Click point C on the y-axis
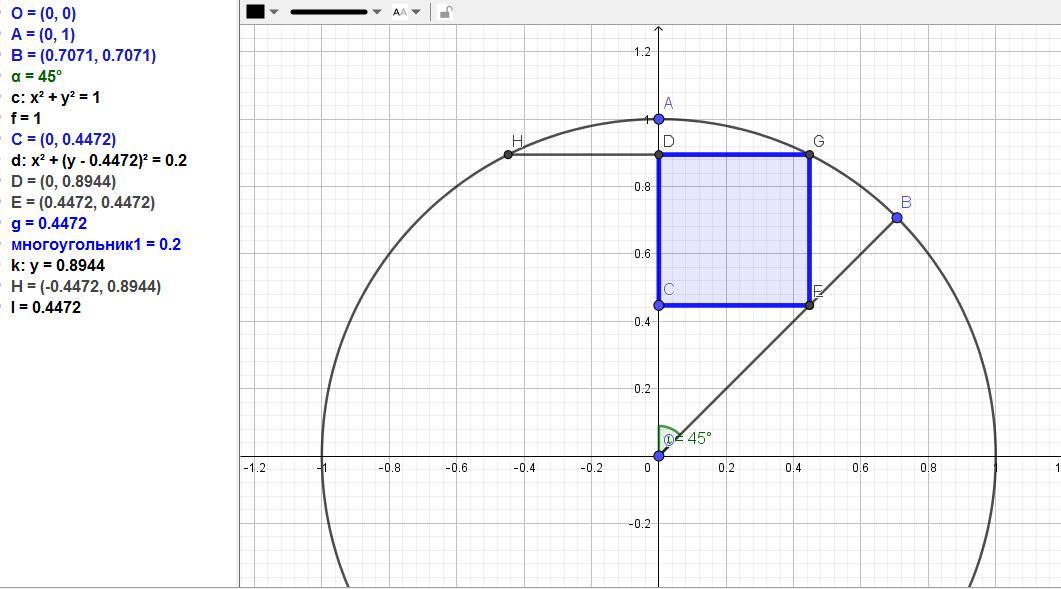This screenshot has height=589, width=1061. 659,305
